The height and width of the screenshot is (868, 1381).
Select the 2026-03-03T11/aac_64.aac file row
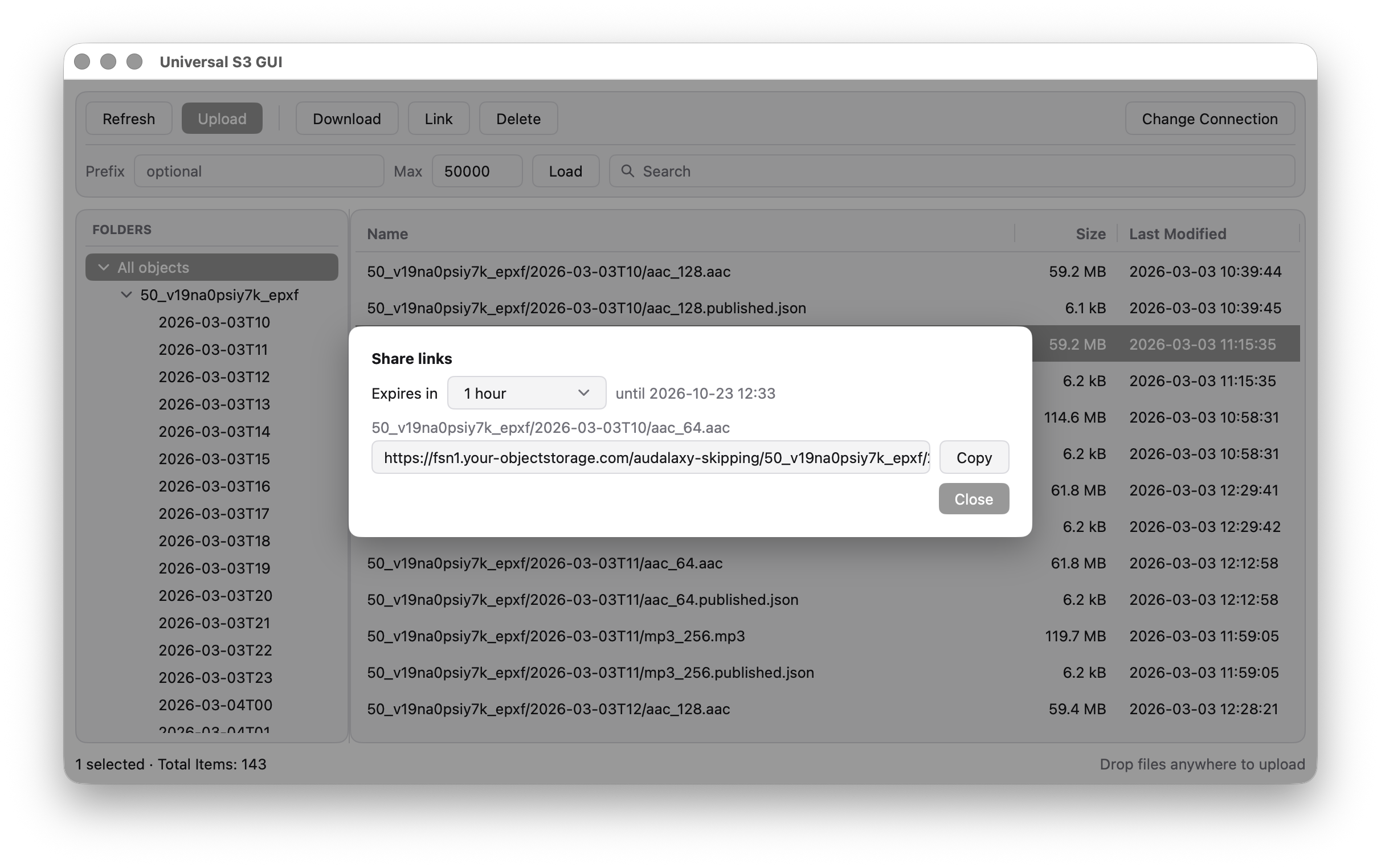point(828,563)
